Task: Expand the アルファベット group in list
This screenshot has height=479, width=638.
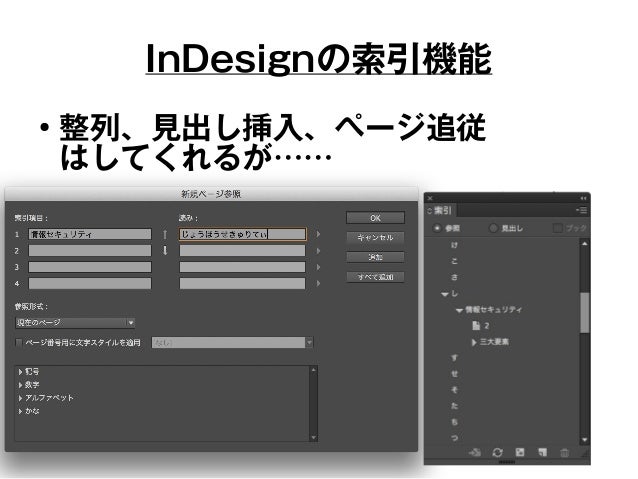Action: coord(20,398)
